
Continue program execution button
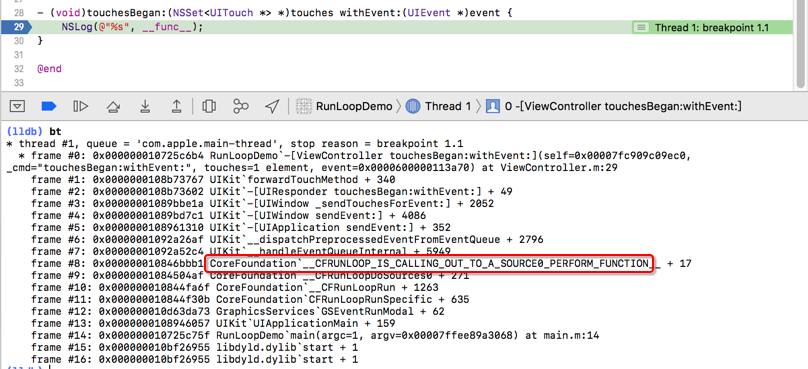pyautogui.click(x=80, y=107)
